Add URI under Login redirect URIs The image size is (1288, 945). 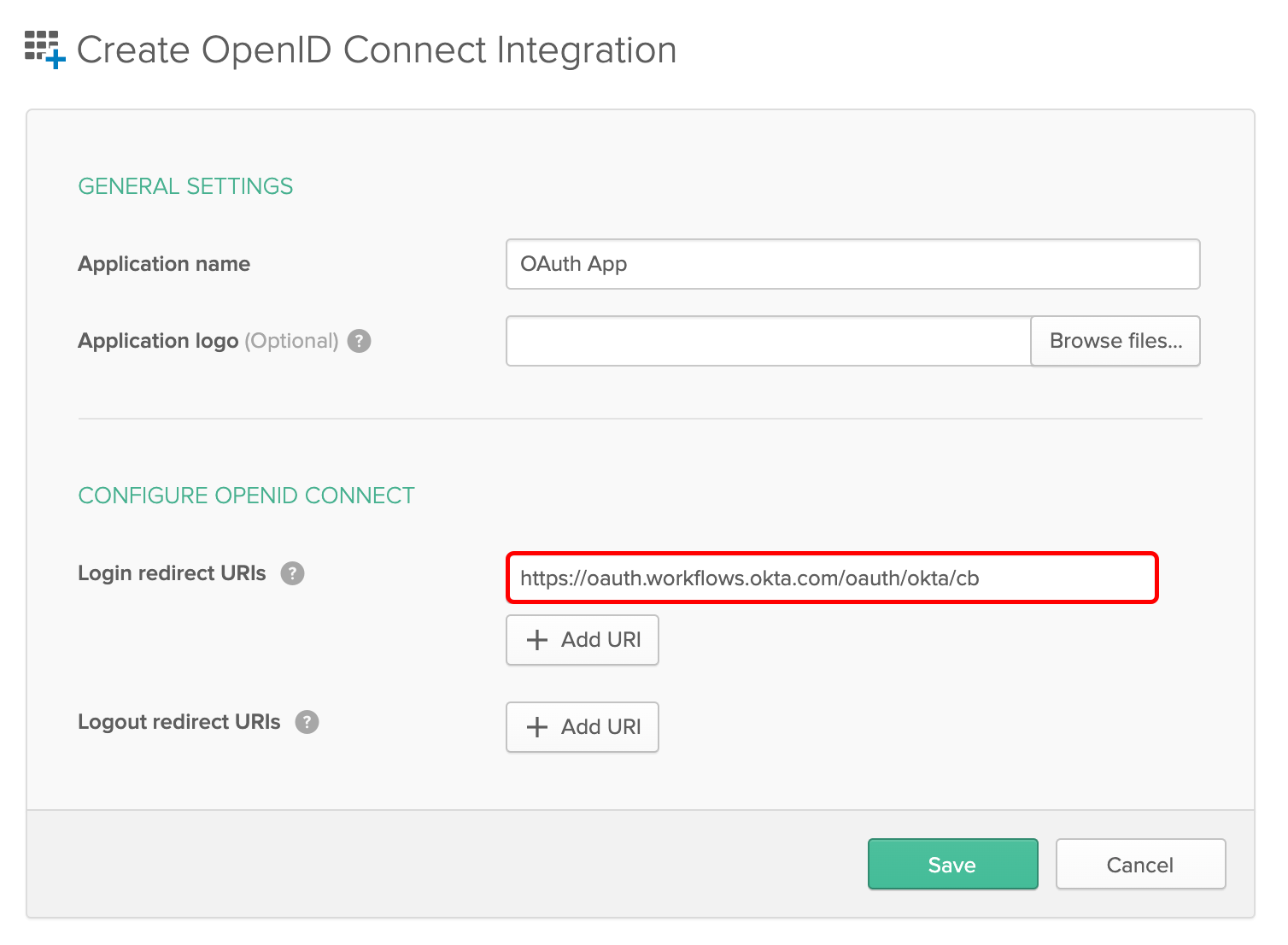(x=583, y=640)
